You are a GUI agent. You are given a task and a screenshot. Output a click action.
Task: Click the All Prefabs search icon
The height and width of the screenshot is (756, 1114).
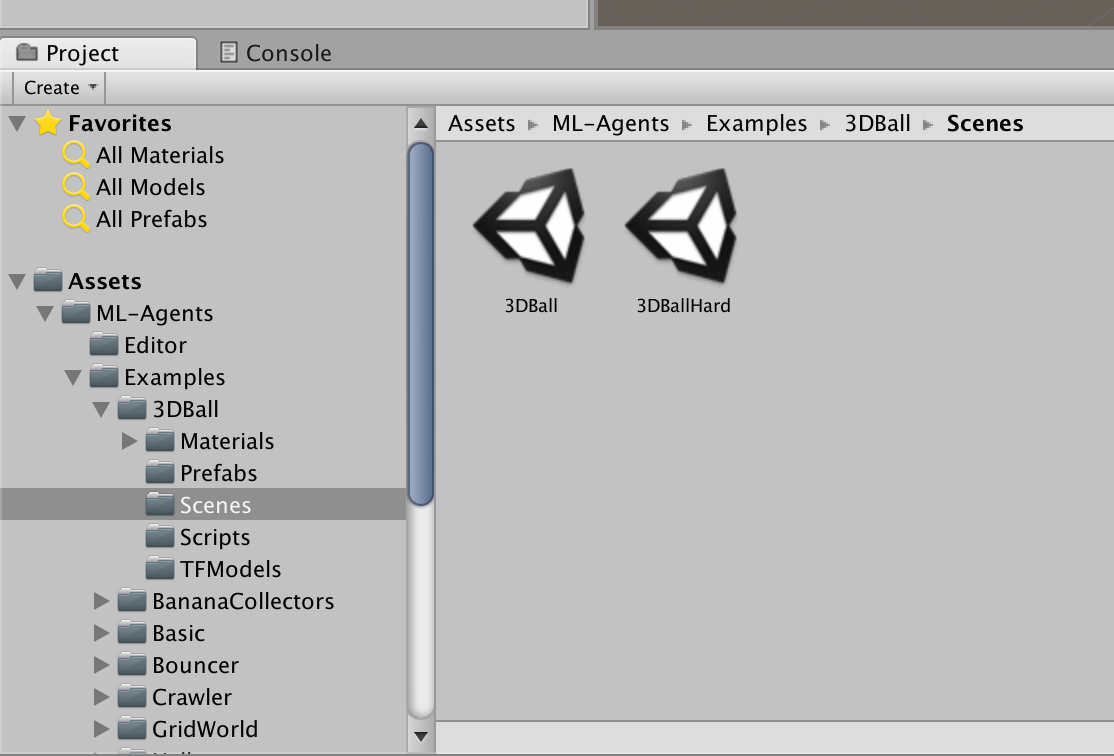[75, 218]
